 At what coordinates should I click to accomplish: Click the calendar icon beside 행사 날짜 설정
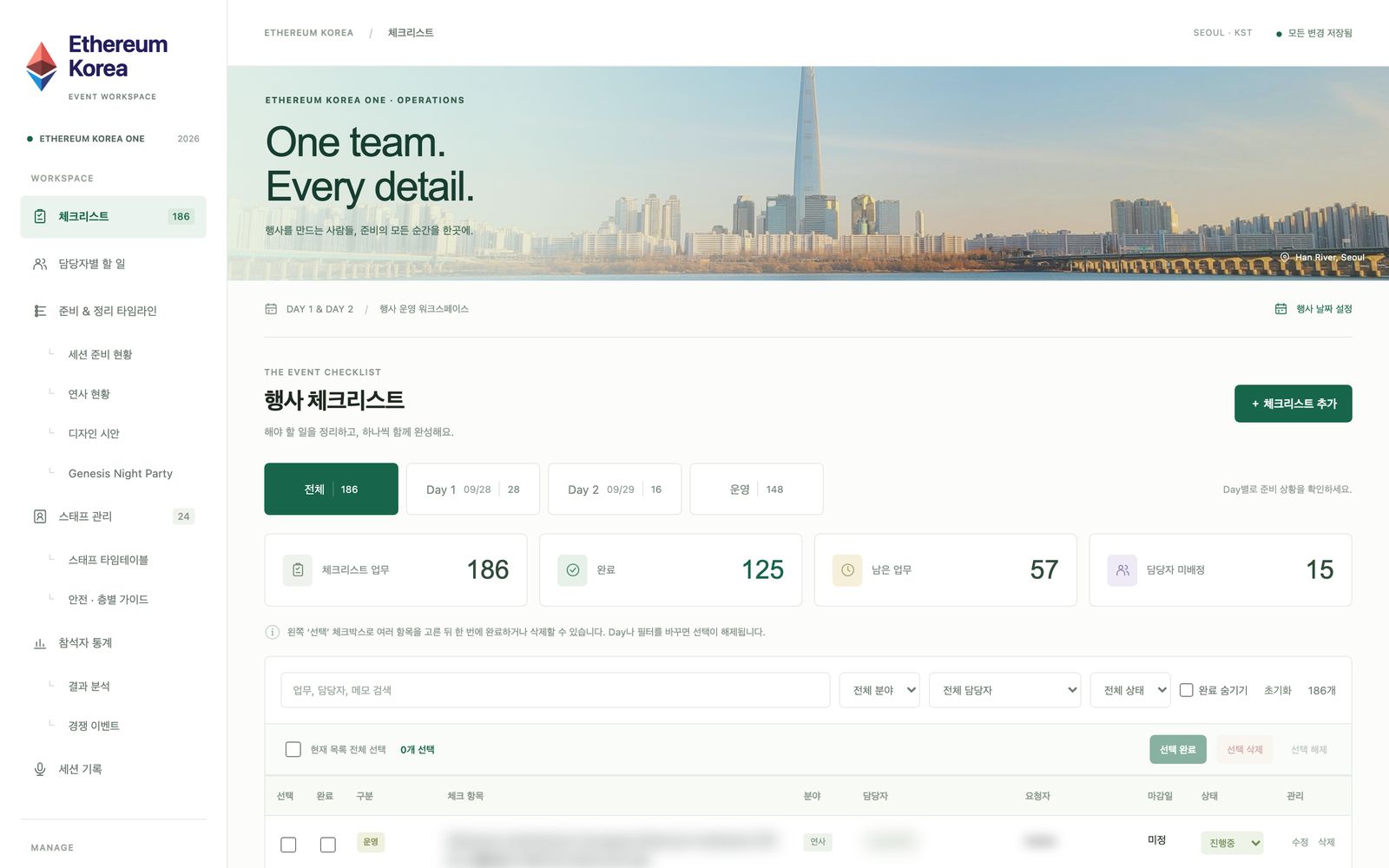point(1280,309)
